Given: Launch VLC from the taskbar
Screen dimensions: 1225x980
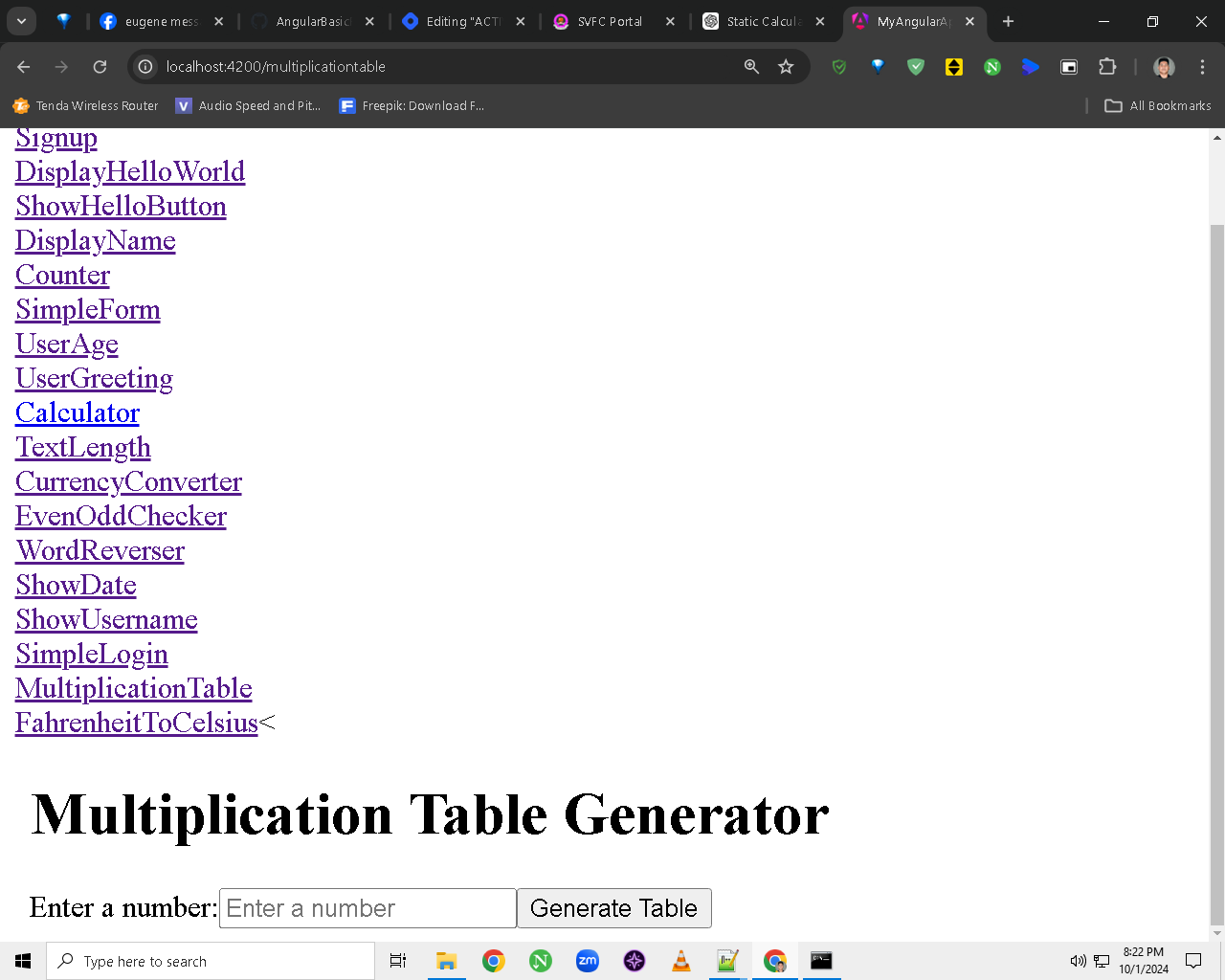Looking at the screenshot, I should coord(680,961).
